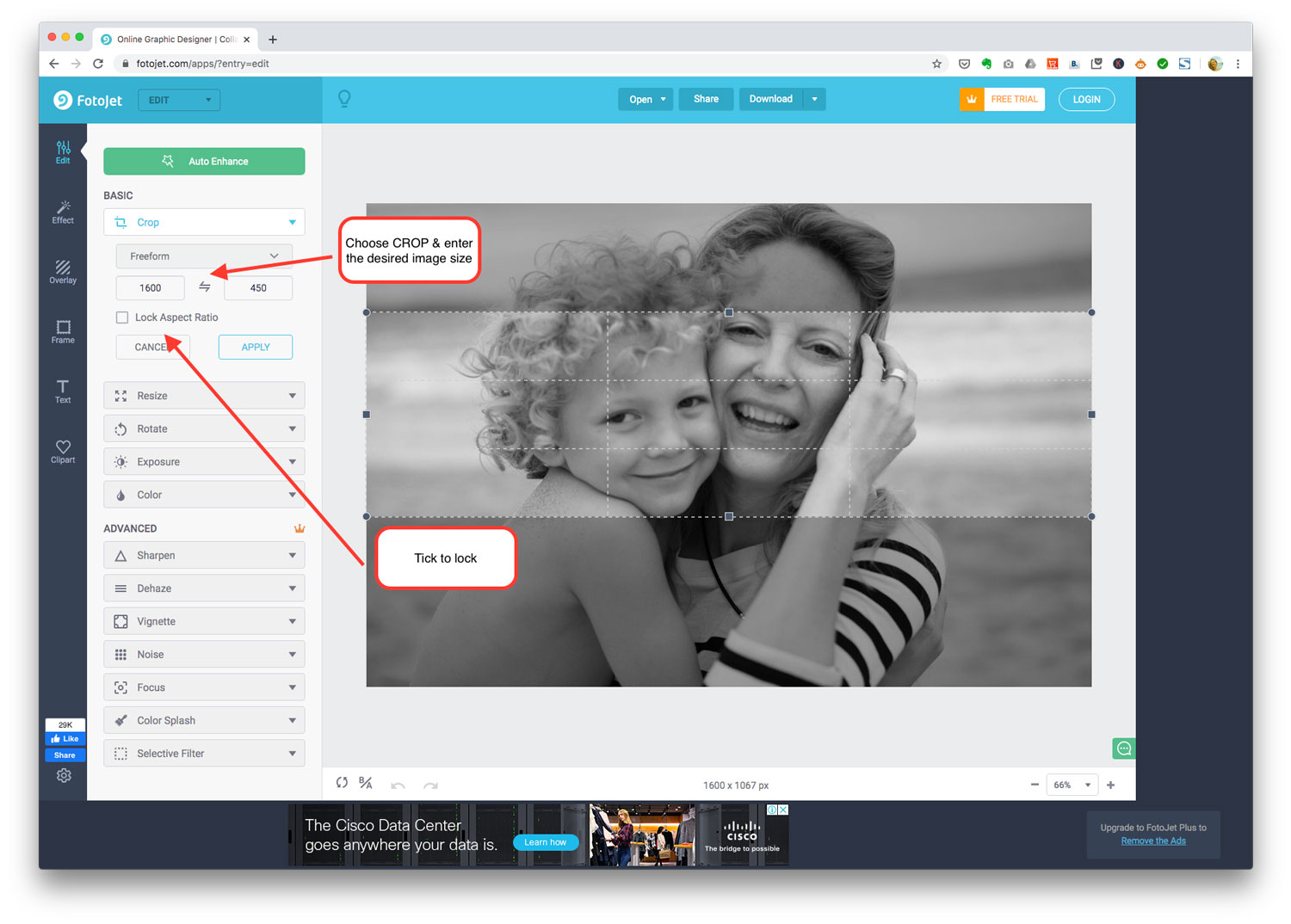Select the Frame tool in the sidebar
The height and width of the screenshot is (924, 1291).
63,331
